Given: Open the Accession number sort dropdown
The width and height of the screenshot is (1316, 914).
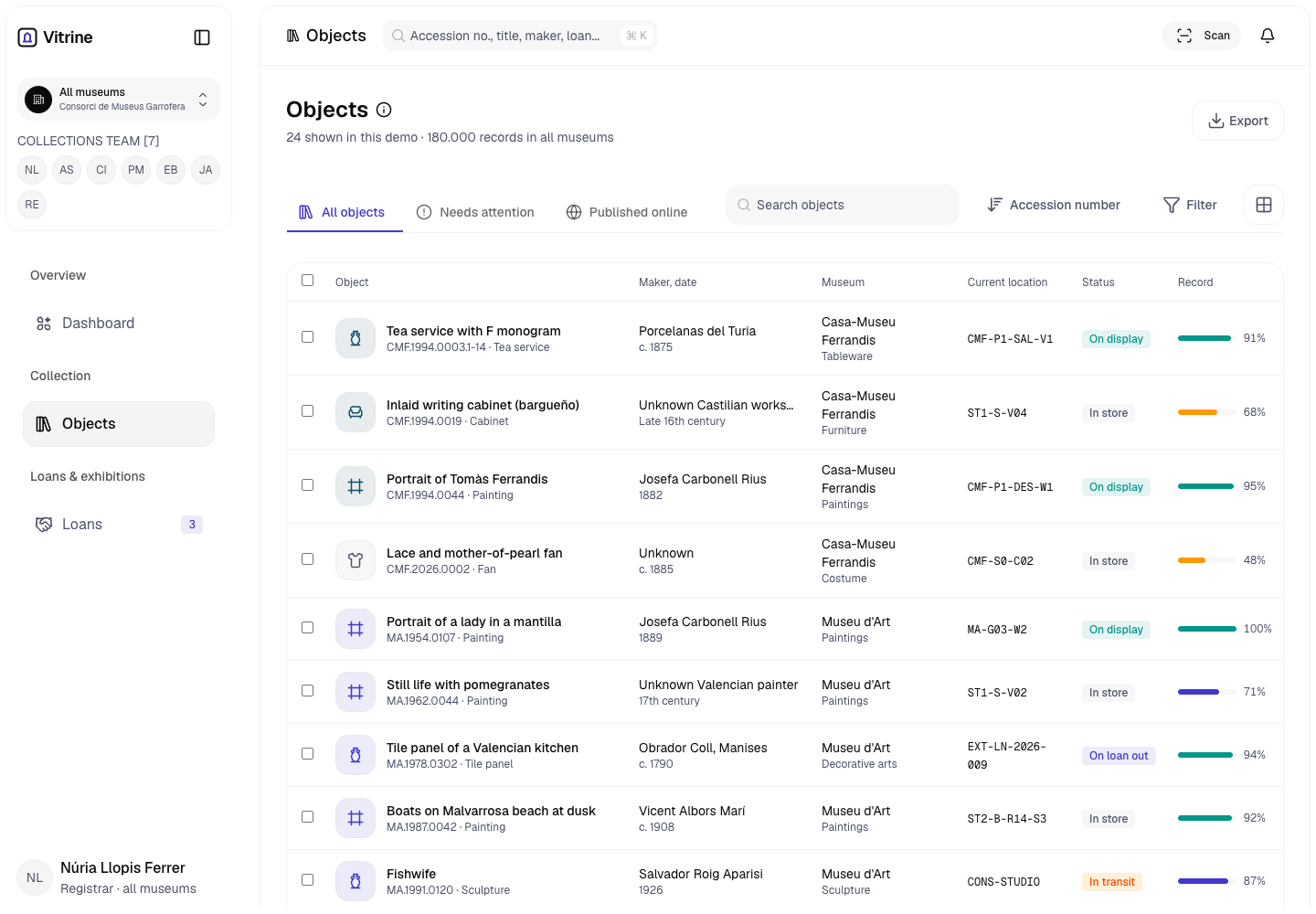Looking at the screenshot, I should click(1054, 205).
